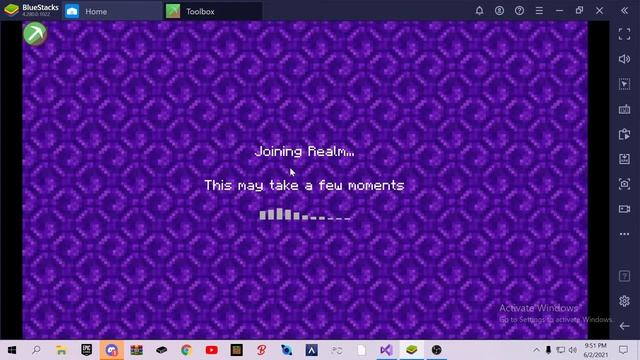The width and height of the screenshot is (640, 360).
Task: Open Windows Action Center notifications
Action: (623, 350)
